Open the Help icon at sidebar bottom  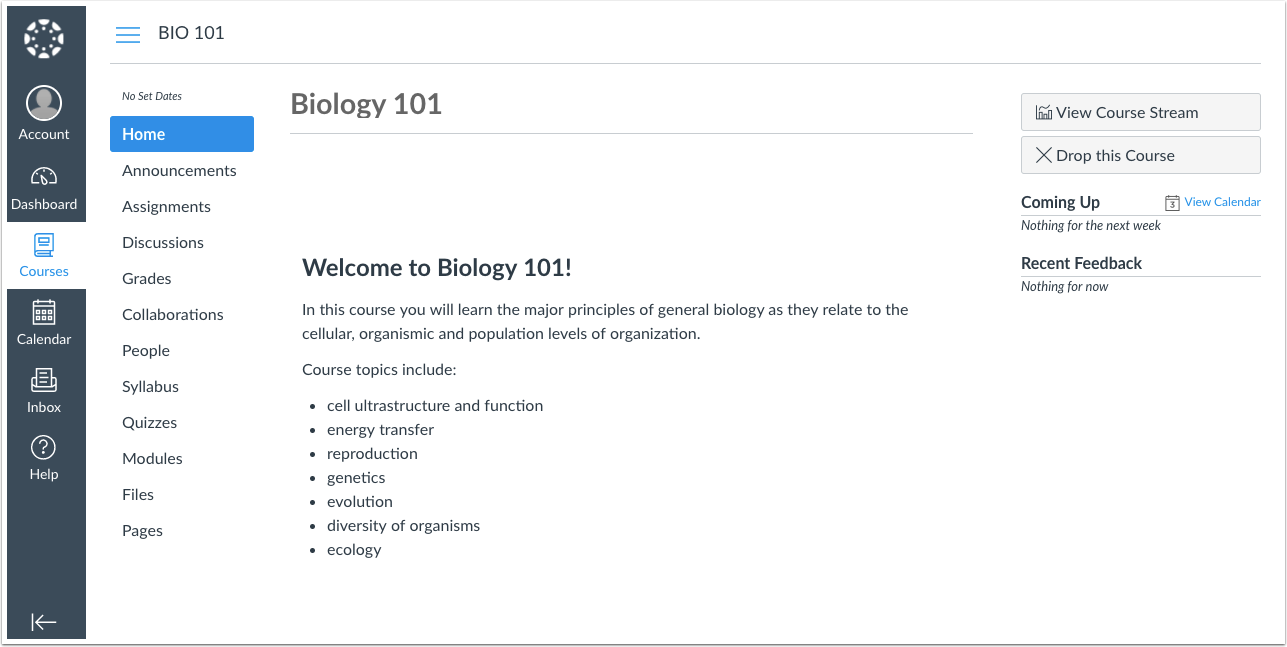[x=44, y=449]
